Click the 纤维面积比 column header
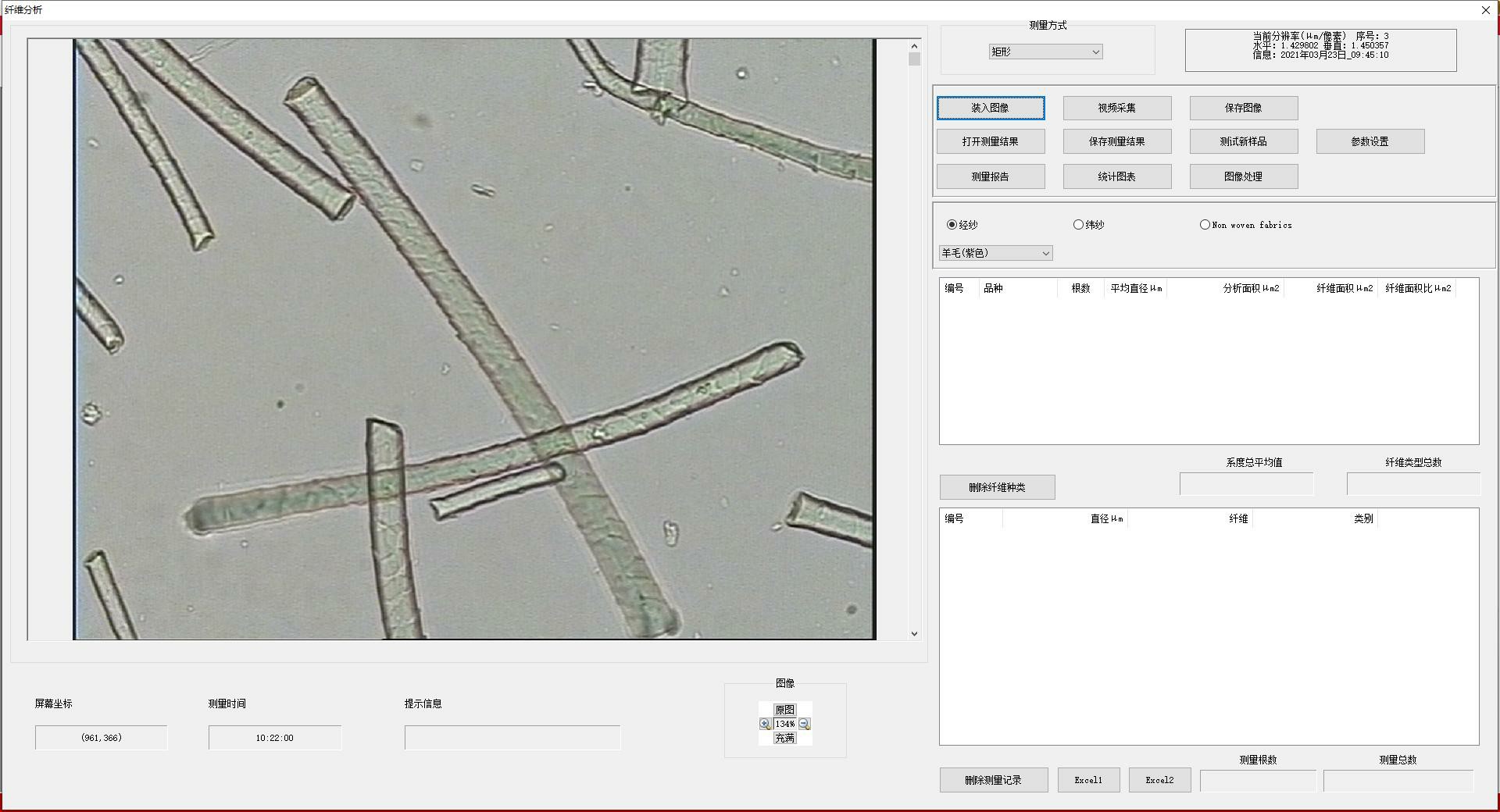1500x812 pixels. coord(1417,289)
